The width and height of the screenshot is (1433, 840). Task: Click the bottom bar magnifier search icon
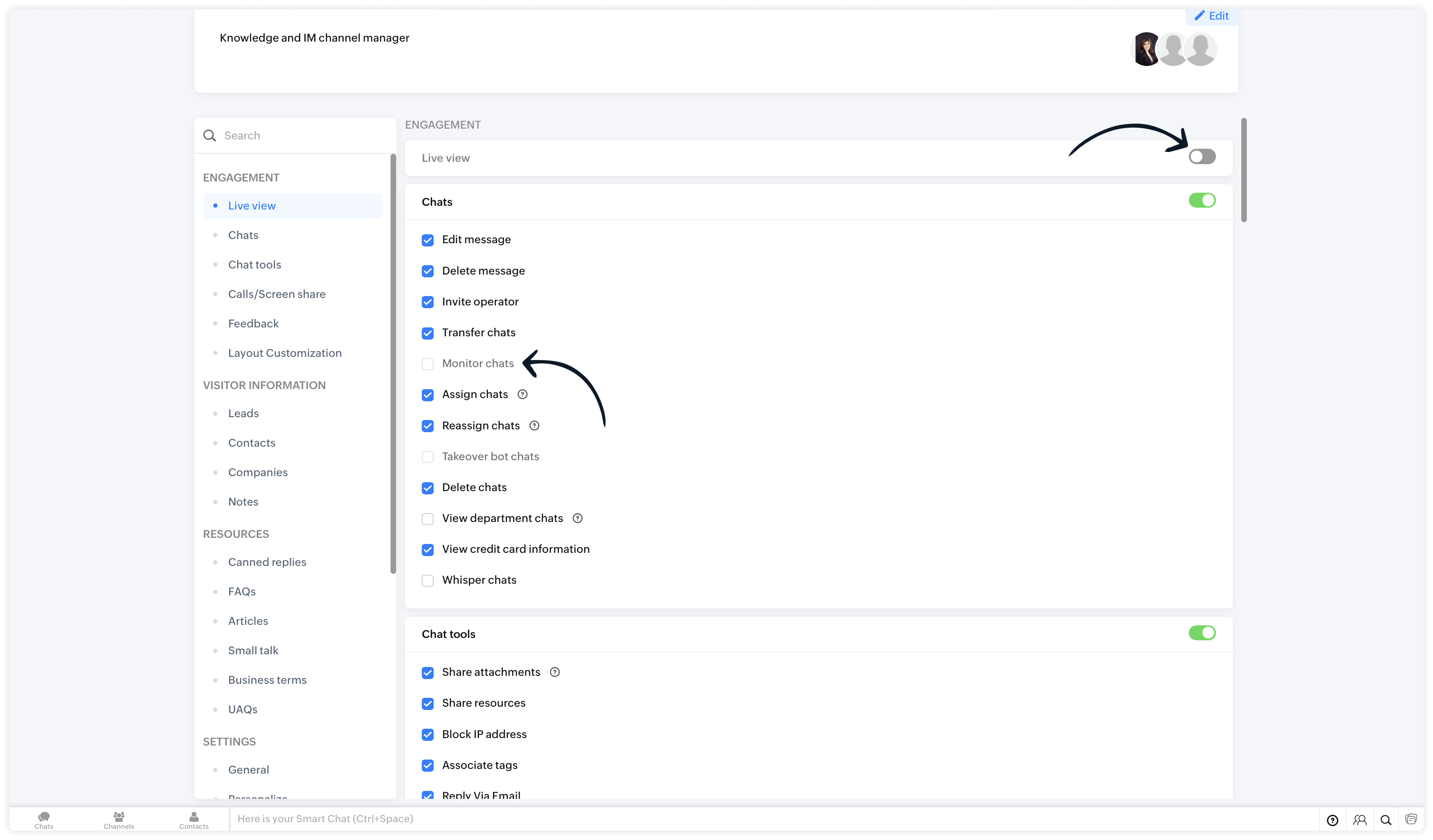(1386, 819)
